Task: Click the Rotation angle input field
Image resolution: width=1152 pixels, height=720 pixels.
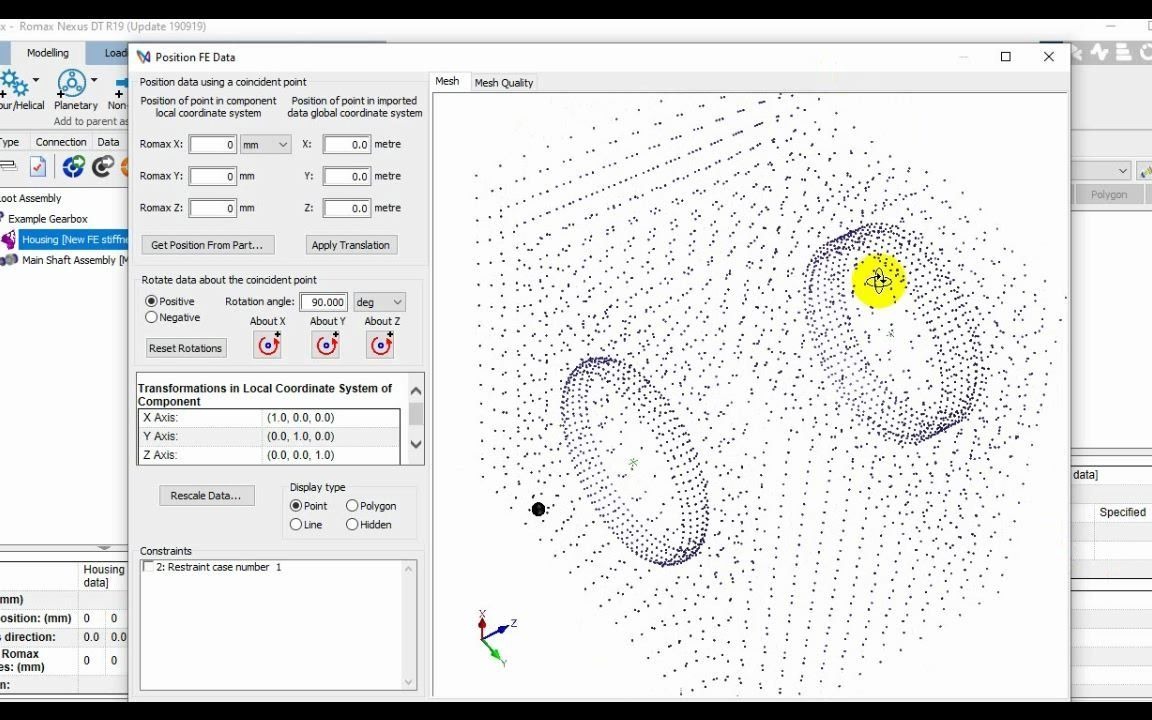Action: [324, 302]
